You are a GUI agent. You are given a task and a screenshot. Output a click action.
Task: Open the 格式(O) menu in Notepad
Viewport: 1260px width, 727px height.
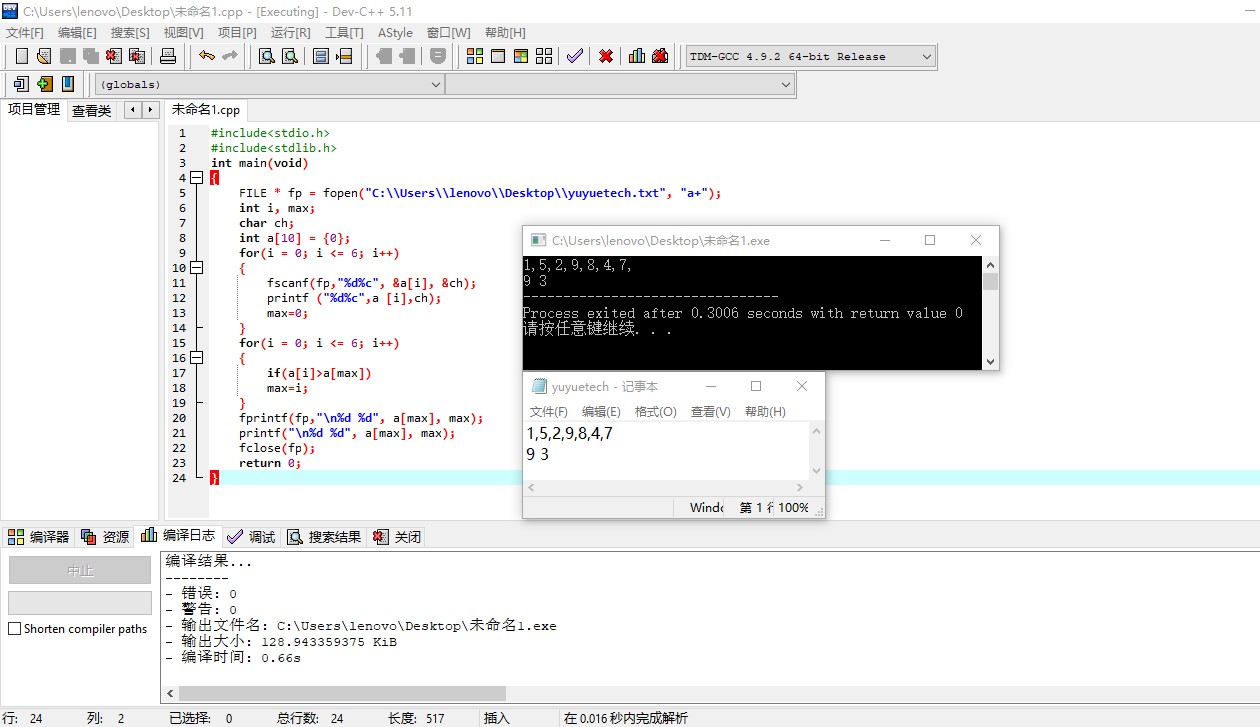click(x=656, y=411)
